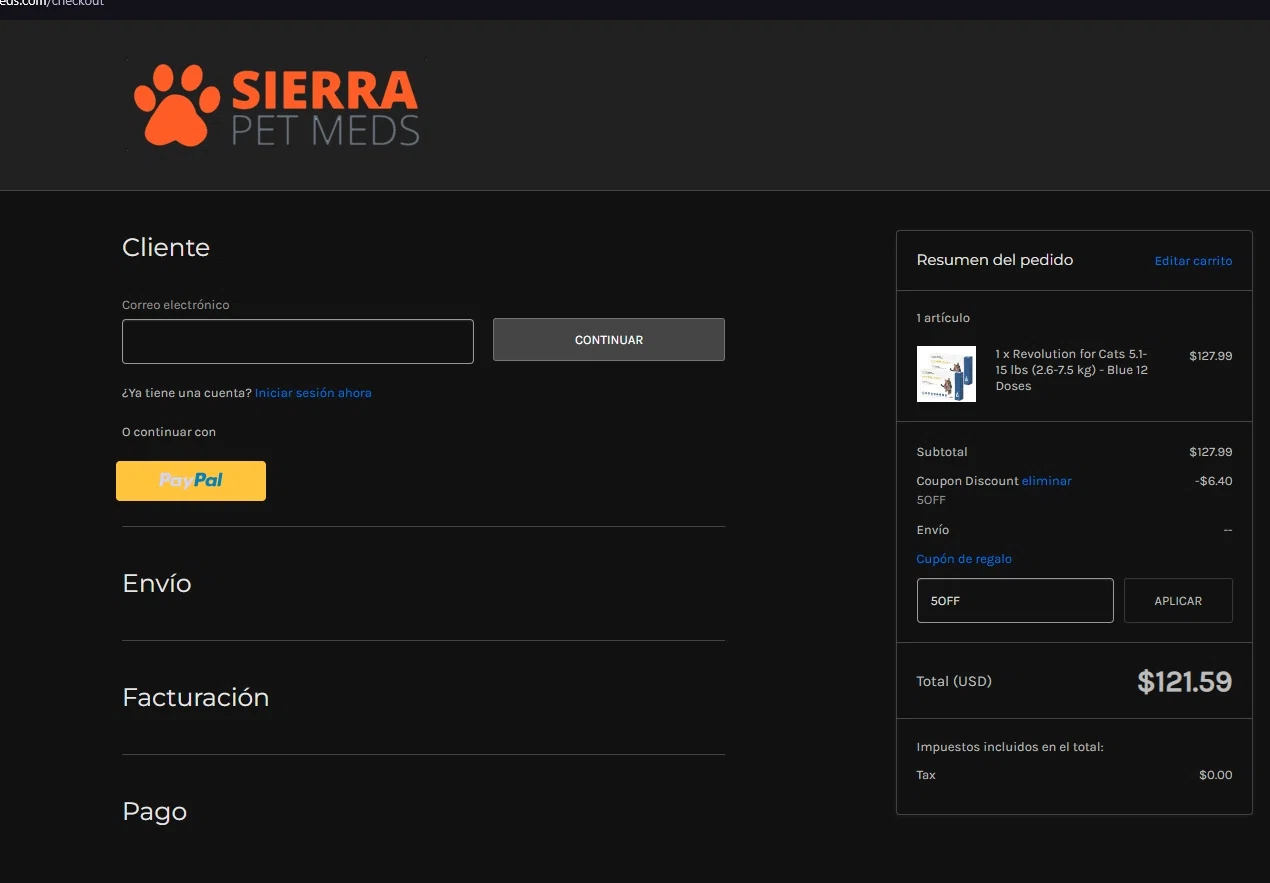Toggle the Cupón de regalo link

pyautogui.click(x=964, y=559)
